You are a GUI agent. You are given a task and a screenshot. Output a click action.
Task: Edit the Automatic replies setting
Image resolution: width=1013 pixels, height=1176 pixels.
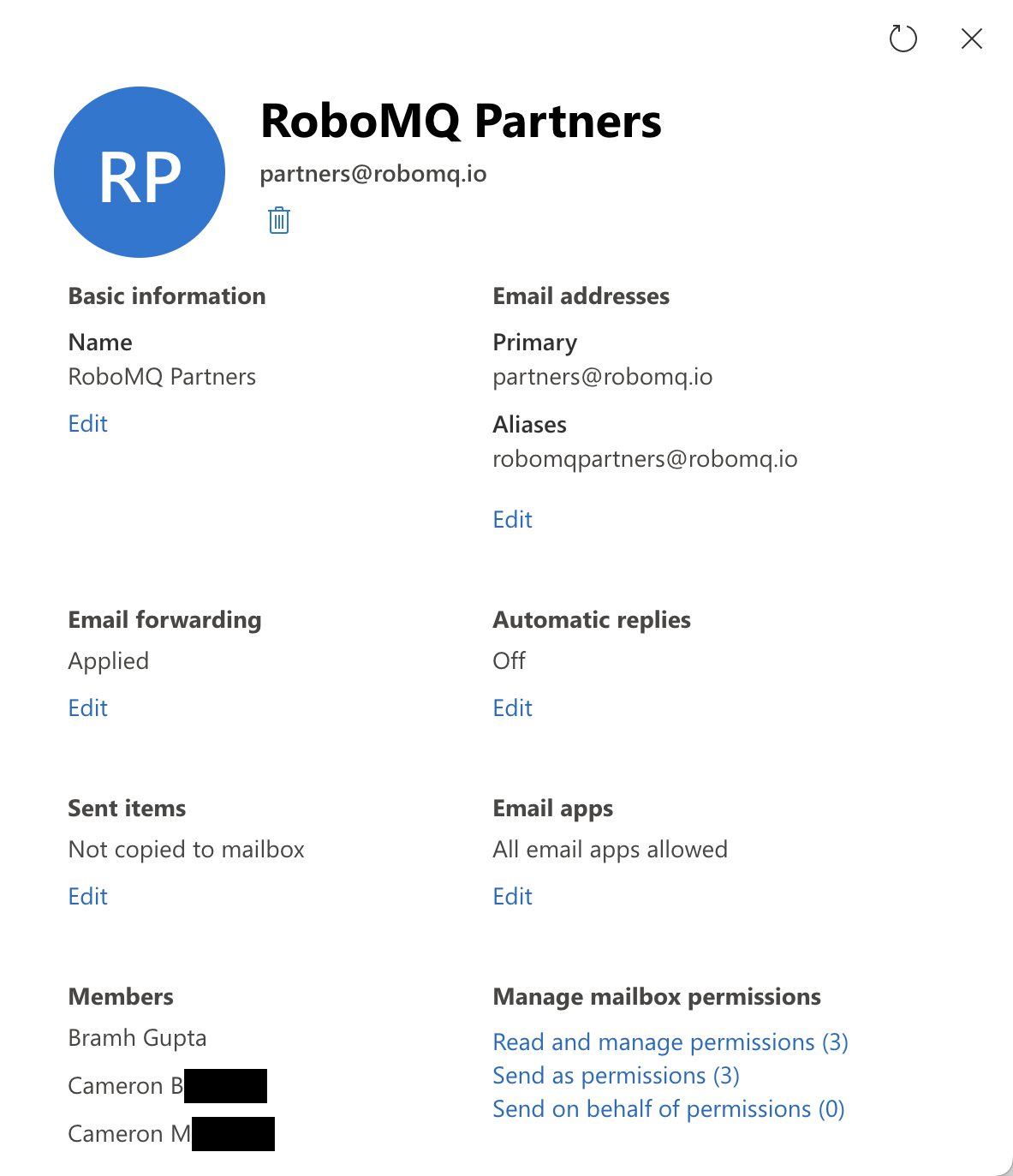(x=512, y=708)
